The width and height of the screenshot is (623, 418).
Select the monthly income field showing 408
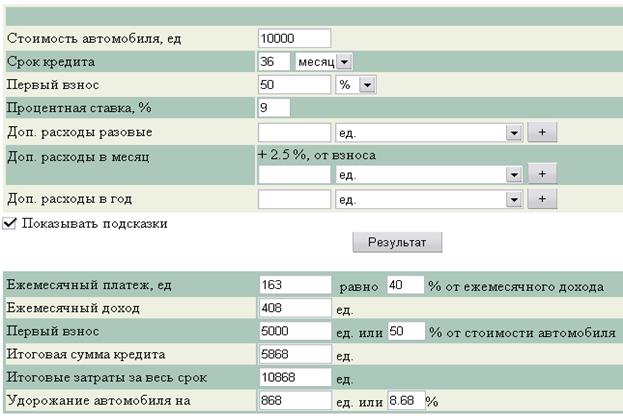294,308
